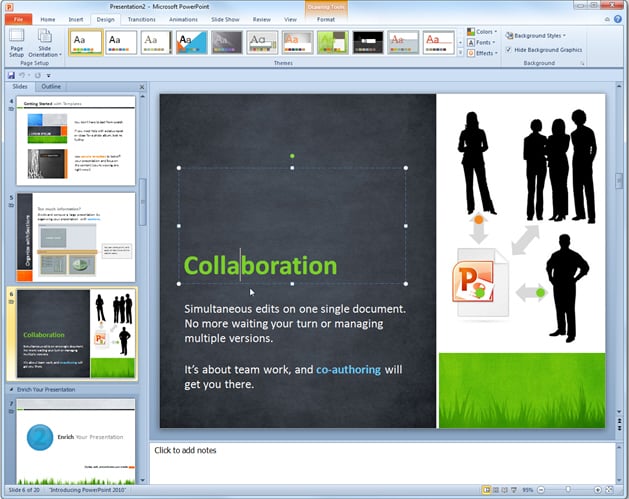Close the slides thumbnail pane
Screen dimensions: 629x499
(x=142, y=87)
